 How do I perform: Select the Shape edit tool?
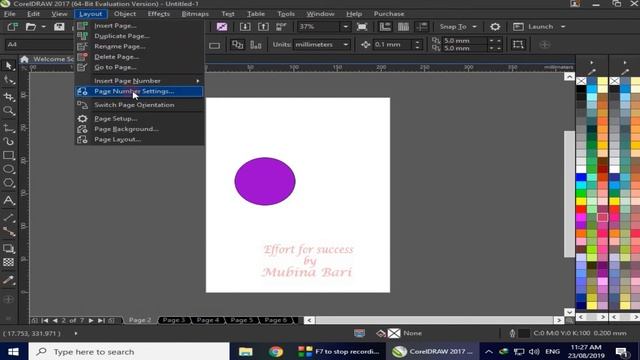click(9, 80)
